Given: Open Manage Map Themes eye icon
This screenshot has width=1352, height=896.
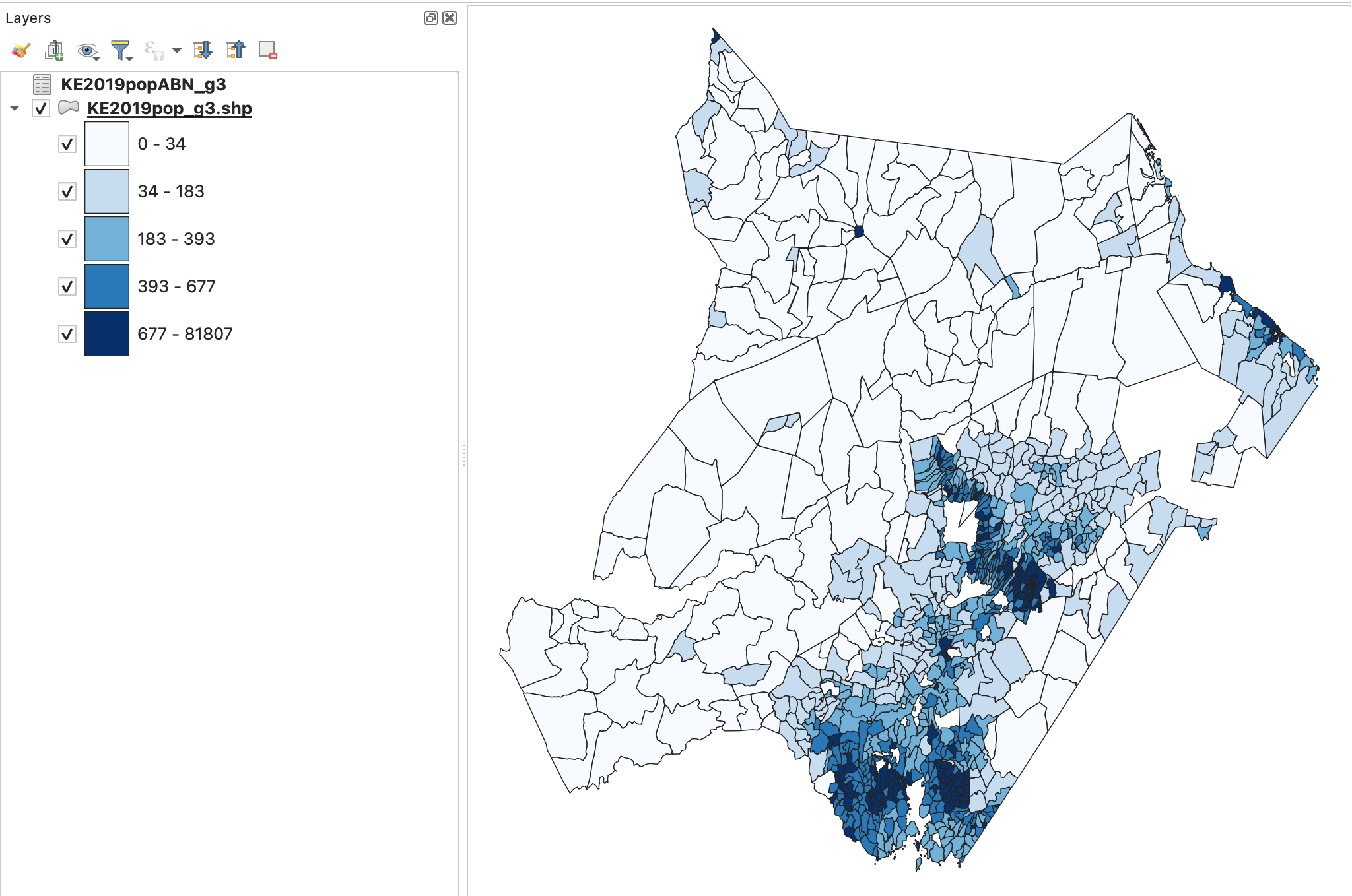Looking at the screenshot, I should click(x=87, y=51).
